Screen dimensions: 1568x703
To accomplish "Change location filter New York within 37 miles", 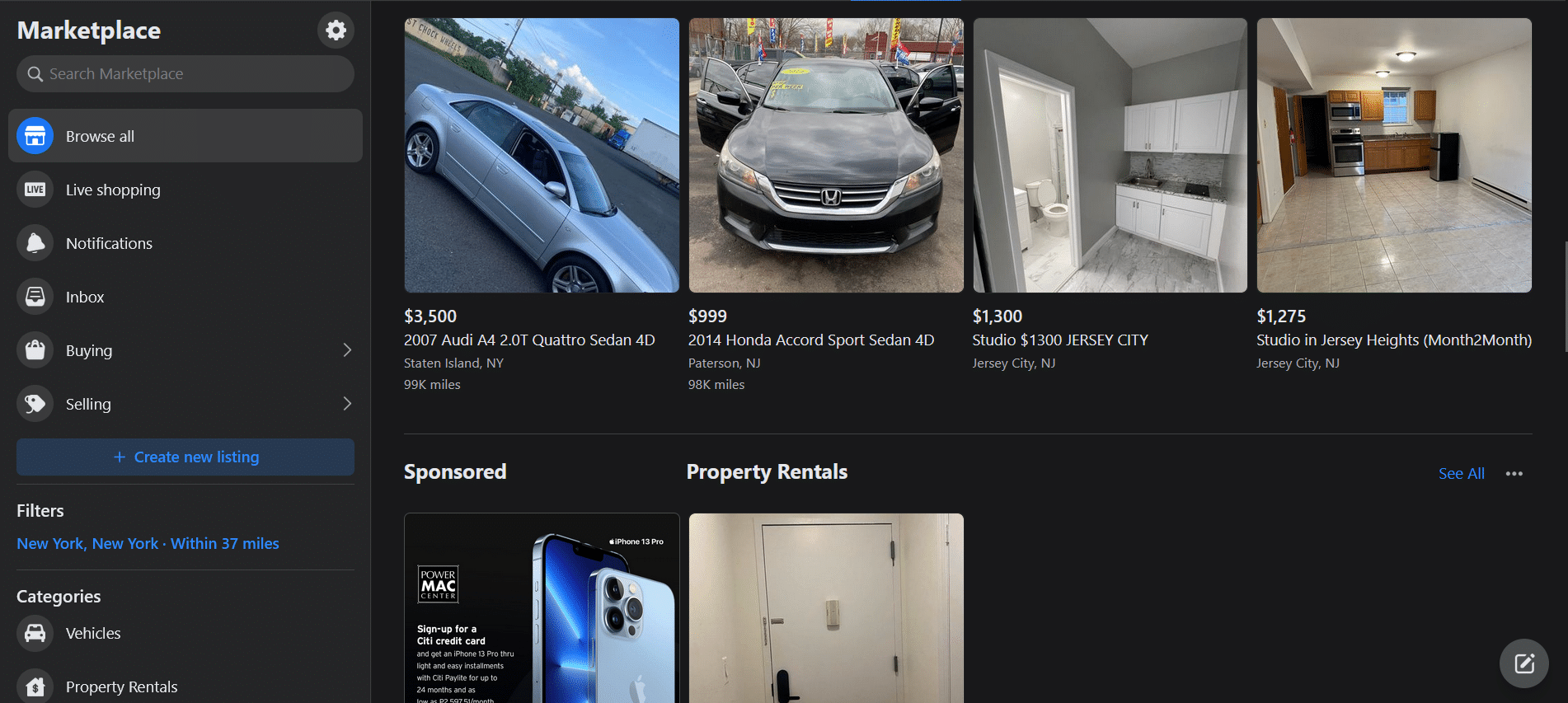I will pos(148,544).
